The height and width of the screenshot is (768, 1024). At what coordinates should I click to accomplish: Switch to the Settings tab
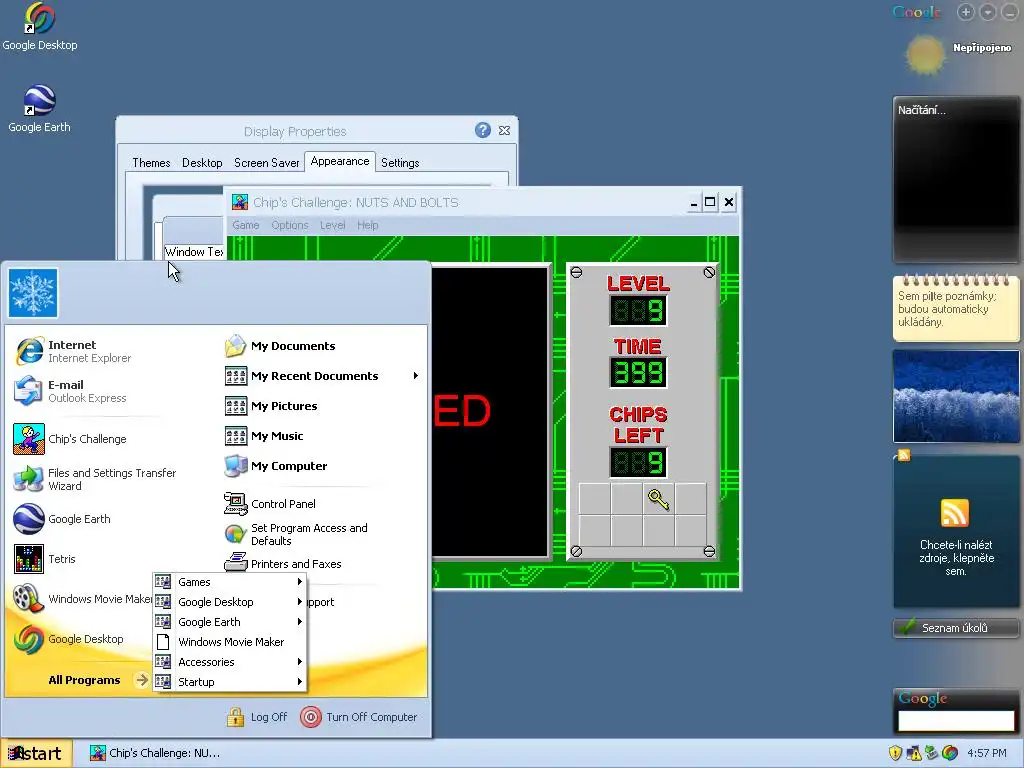click(400, 163)
